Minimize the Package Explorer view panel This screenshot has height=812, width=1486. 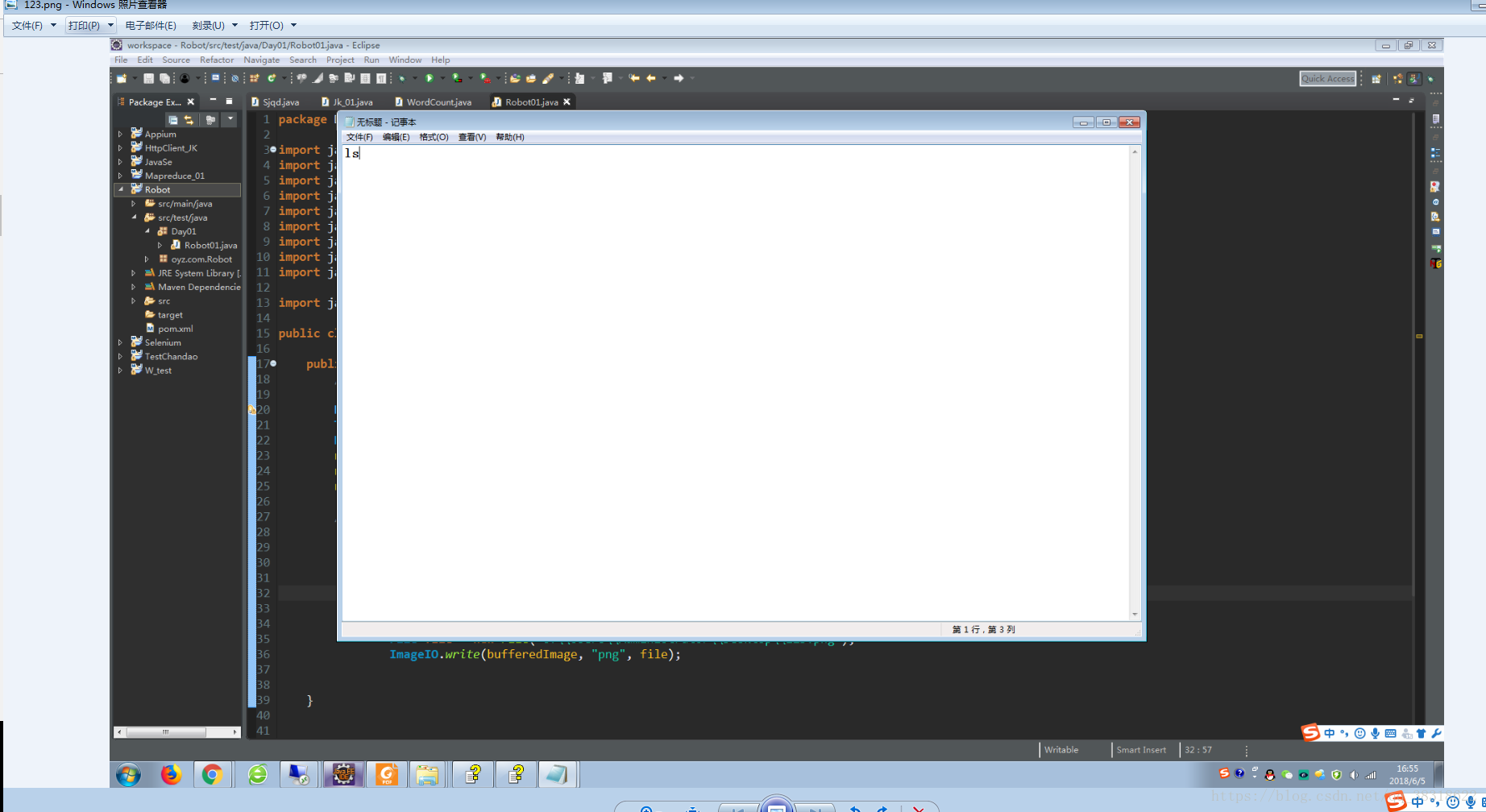click(x=213, y=101)
